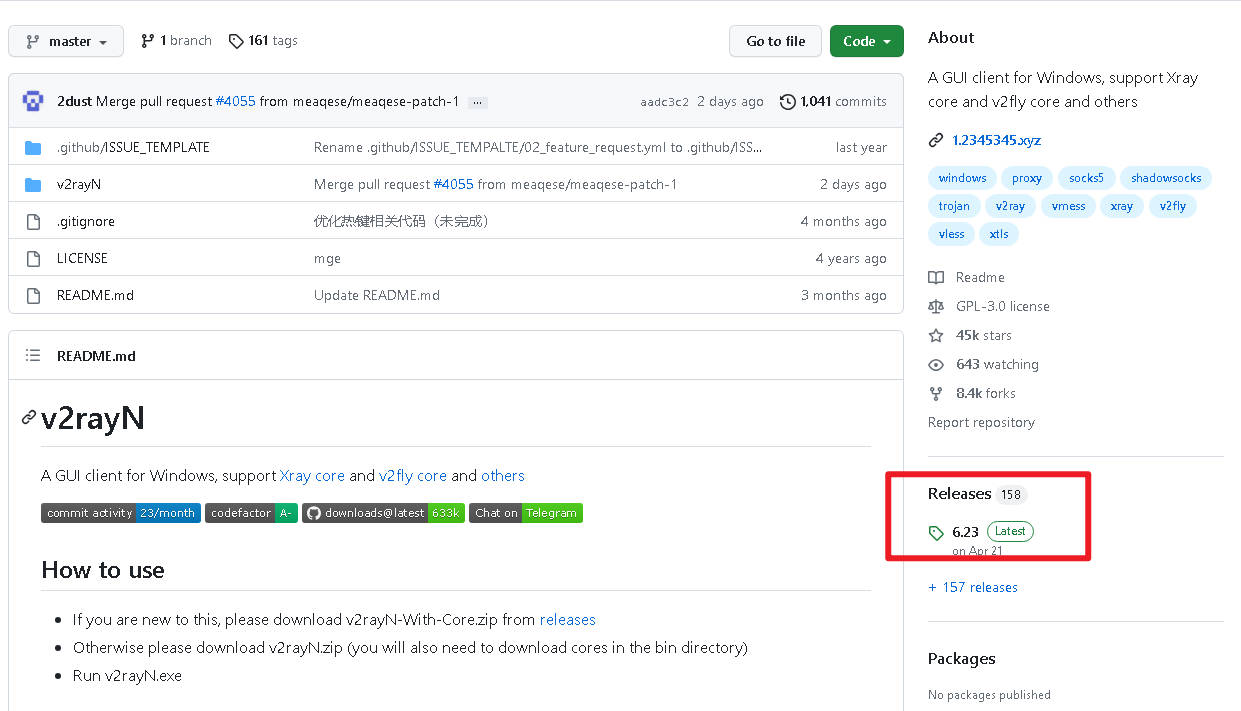Click the GPL-3.0 license scale icon
1241x711 pixels.
[x=936, y=306]
